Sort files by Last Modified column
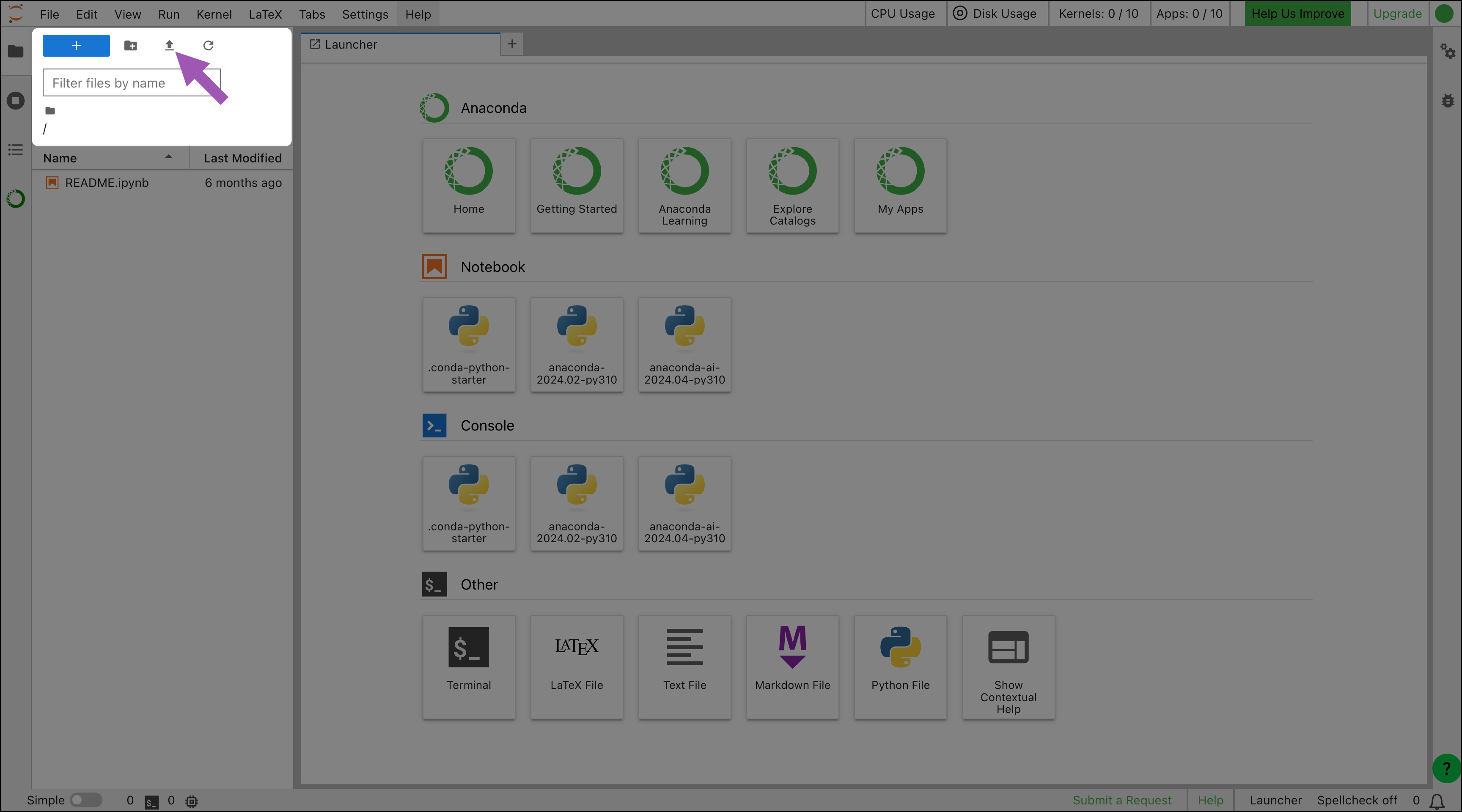 [242, 158]
